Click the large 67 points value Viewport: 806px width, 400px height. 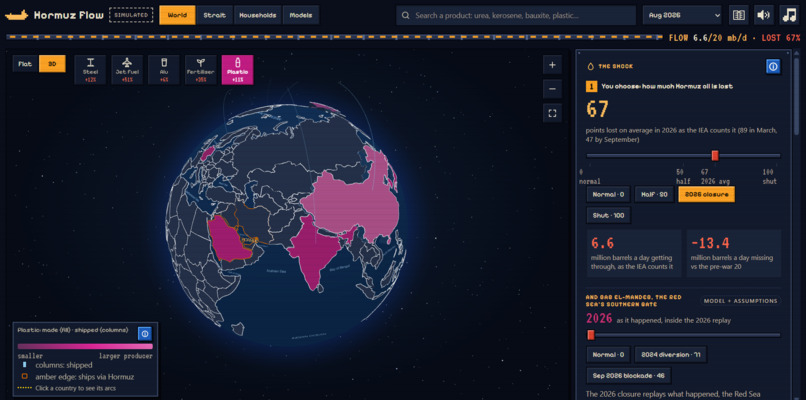pyautogui.click(x=597, y=109)
